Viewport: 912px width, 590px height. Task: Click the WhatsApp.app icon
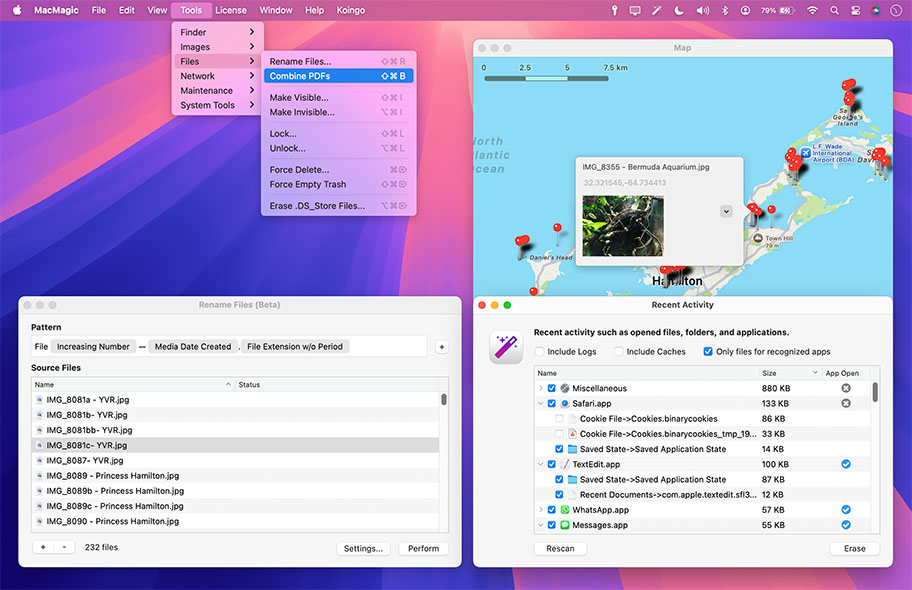564,510
